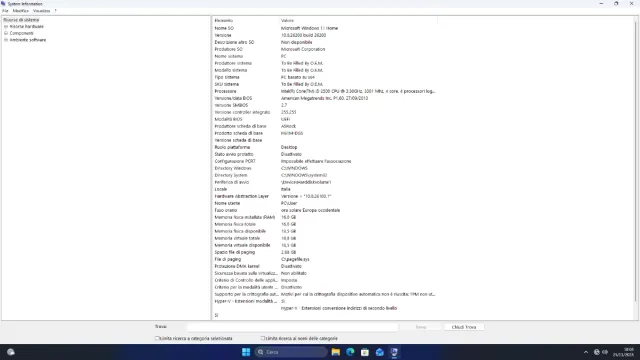Select the Microsoft Windows 11 Home value
This screenshot has height=360, width=640.
(309, 28)
